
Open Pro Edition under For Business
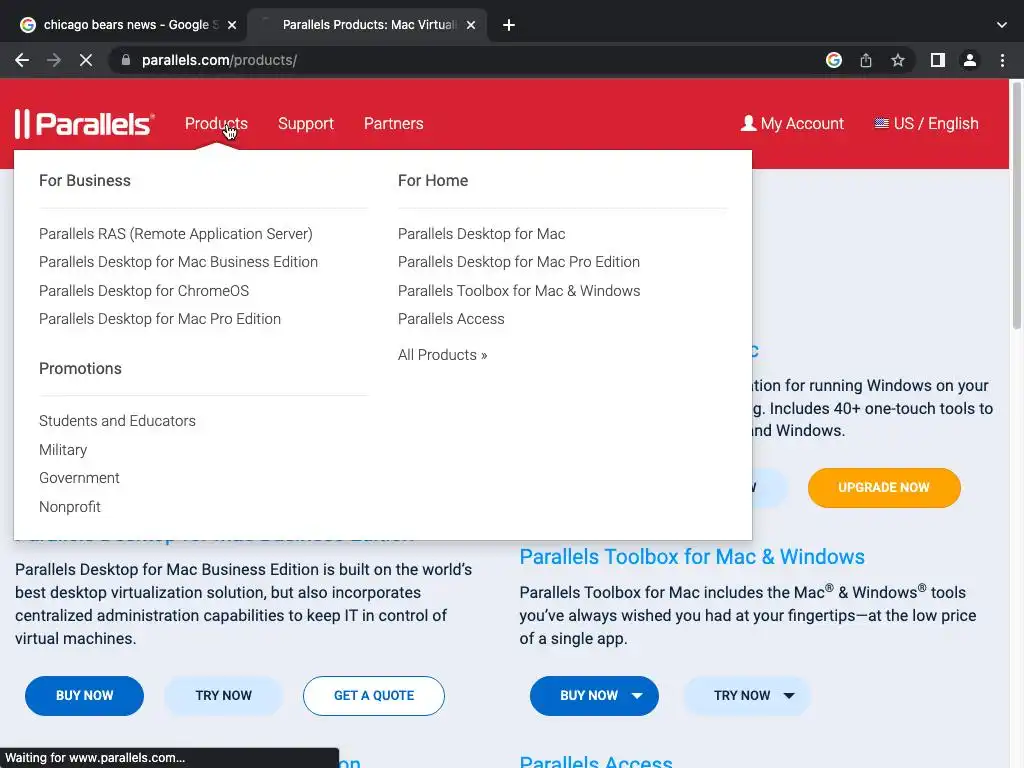pyautogui.click(x=160, y=319)
